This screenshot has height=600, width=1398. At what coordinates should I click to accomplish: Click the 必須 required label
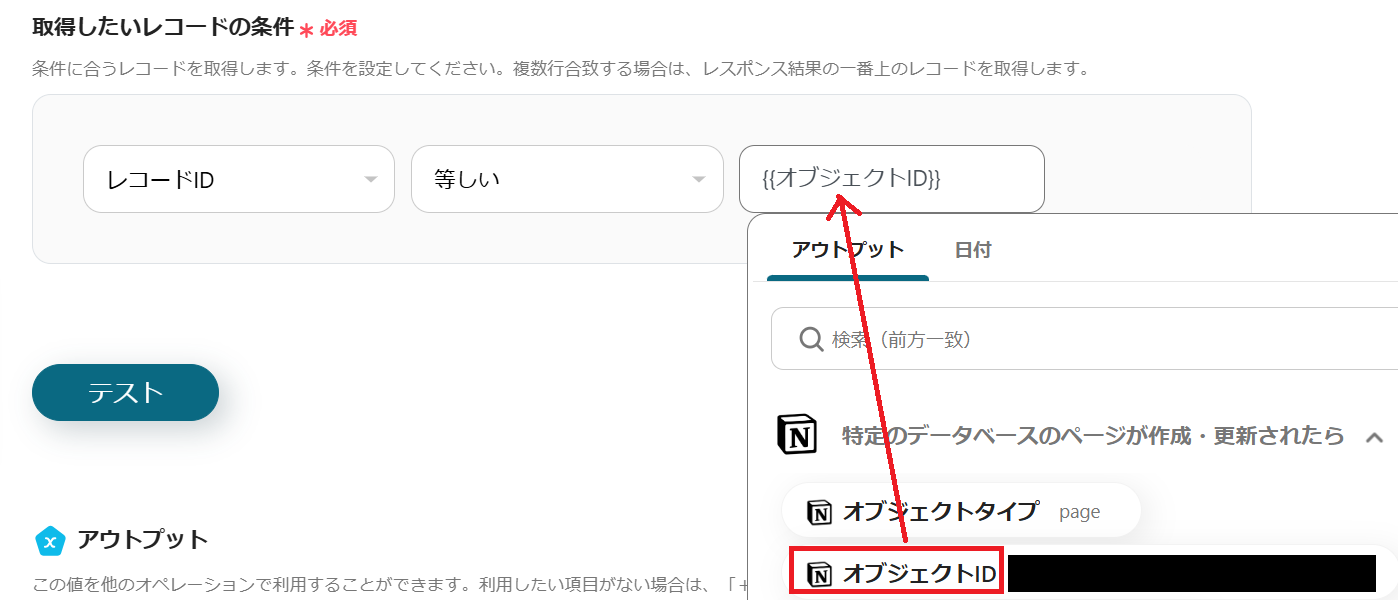(339, 28)
